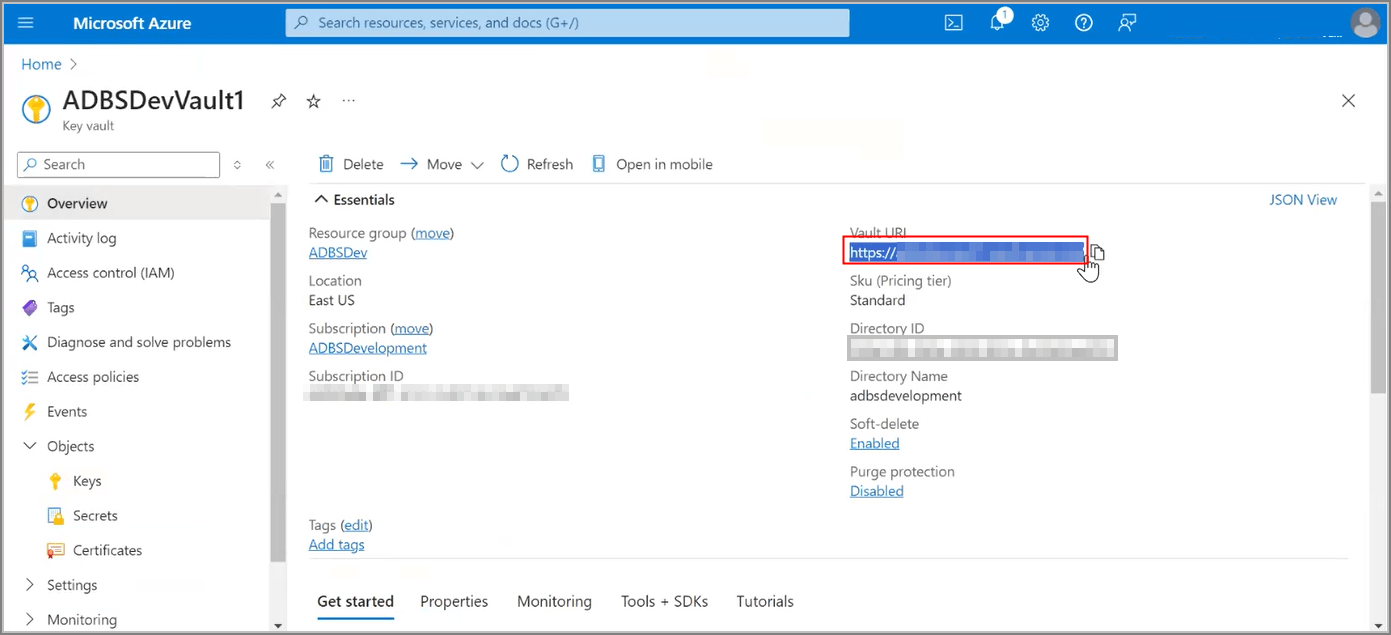The height and width of the screenshot is (635, 1391).
Task: Open the Move dropdown
Action: click(x=477, y=163)
